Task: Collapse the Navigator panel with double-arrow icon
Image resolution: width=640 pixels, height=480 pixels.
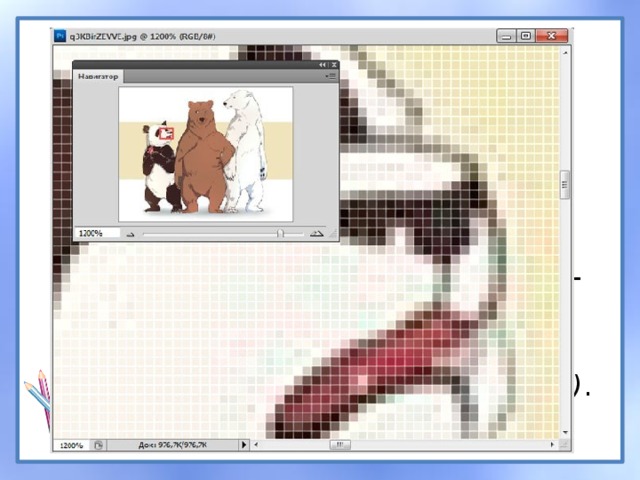Action: [323, 65]
